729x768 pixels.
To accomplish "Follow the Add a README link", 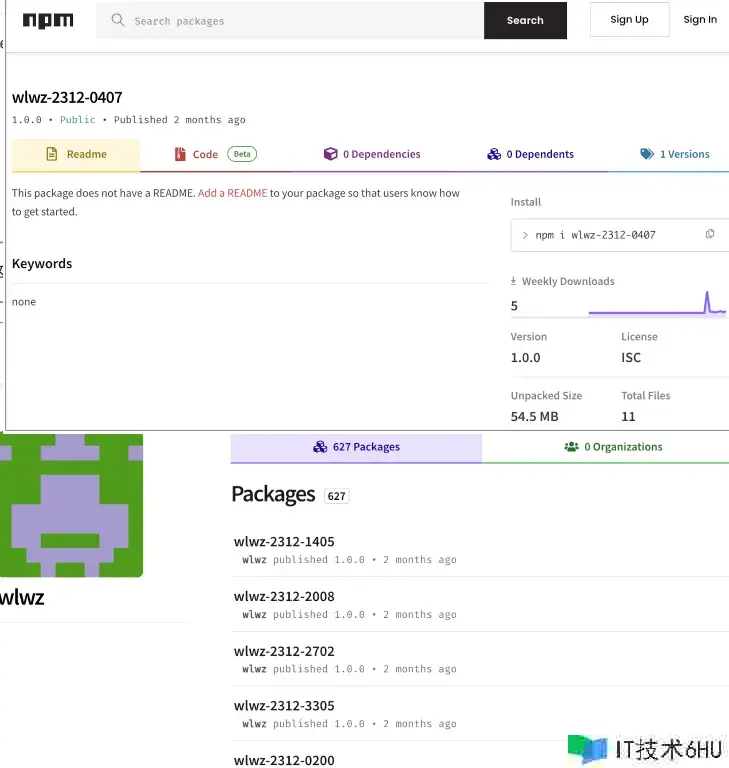I will pyautogui.click(x=233, y=193).
